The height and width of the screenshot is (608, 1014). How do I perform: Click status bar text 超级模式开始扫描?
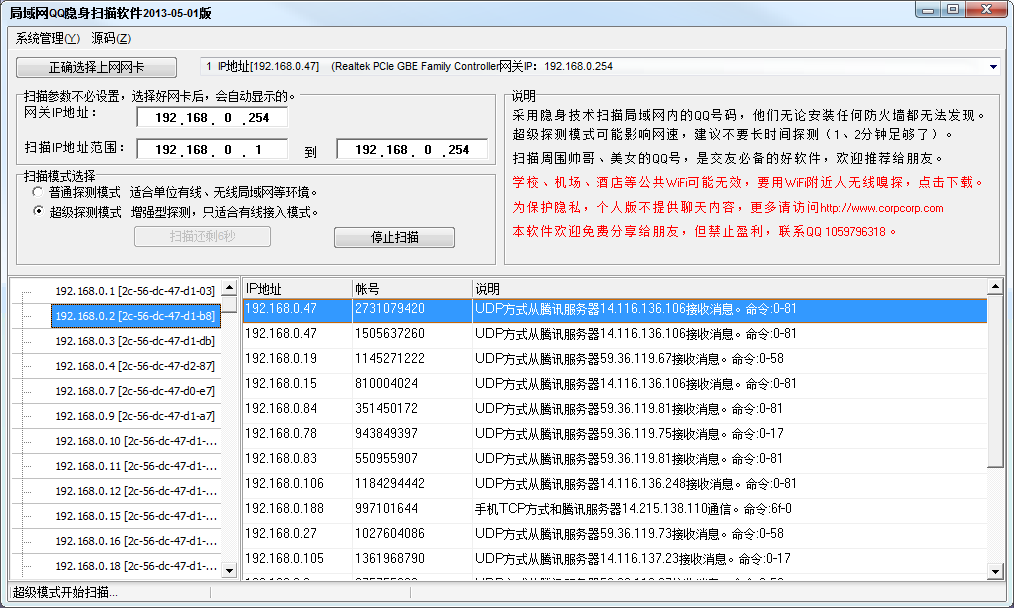pyautogui.click(x=65, y=592)
